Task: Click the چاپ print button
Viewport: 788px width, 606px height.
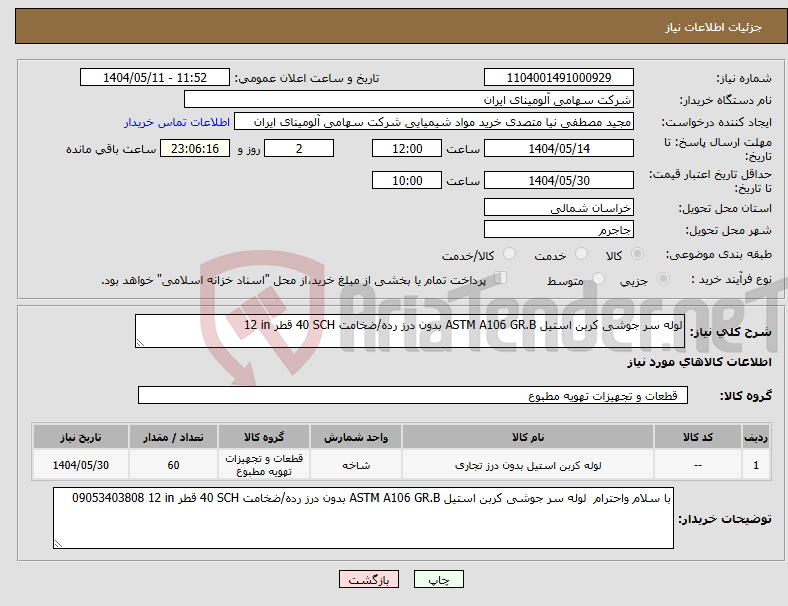Action: coord(438,579)
